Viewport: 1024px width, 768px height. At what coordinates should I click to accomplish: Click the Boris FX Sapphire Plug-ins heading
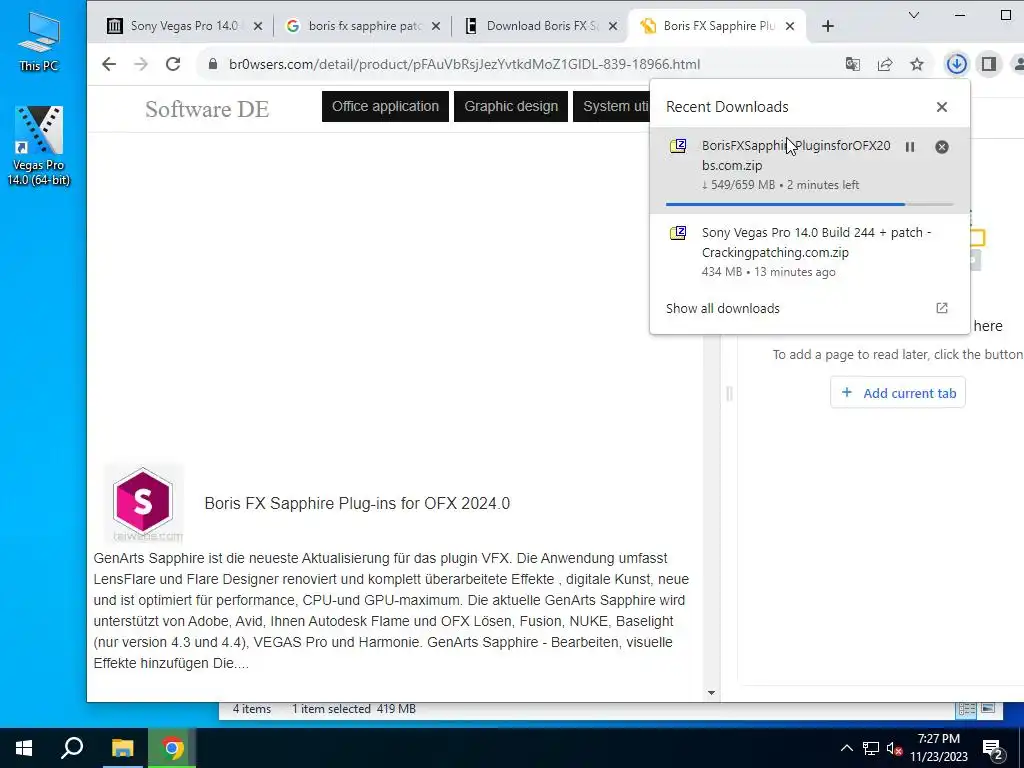(x=357, y=504)
